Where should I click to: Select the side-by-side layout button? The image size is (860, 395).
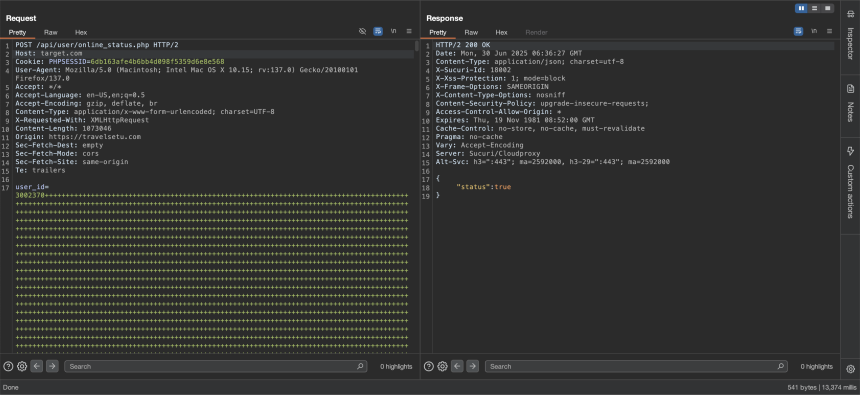(801, 8)
